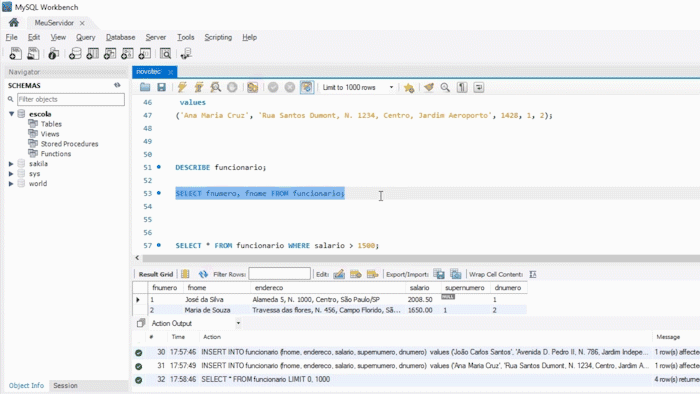Open the Help menu
This screenshot has height=394, width=700.
click(250, 37)
